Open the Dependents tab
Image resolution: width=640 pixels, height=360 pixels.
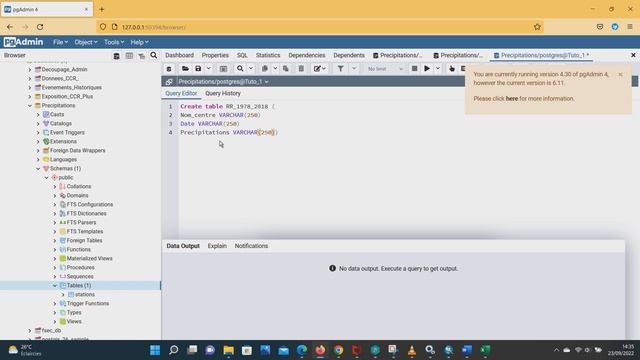[349, 55]
